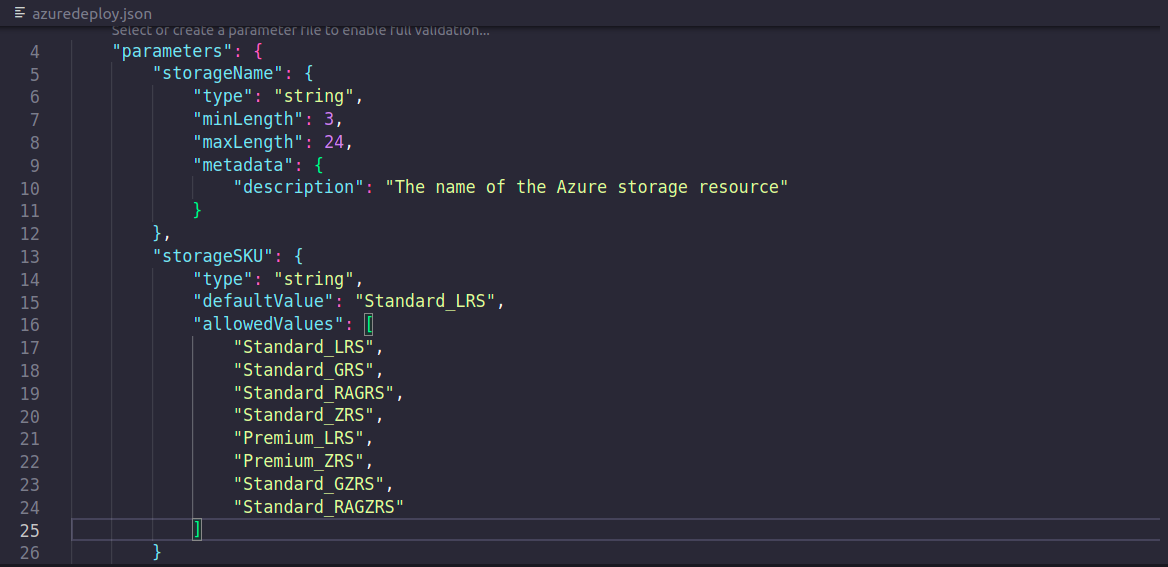Viewport: 1168px width, 567px height.
Task: Click the "description" key
Action: click(299, 187)
